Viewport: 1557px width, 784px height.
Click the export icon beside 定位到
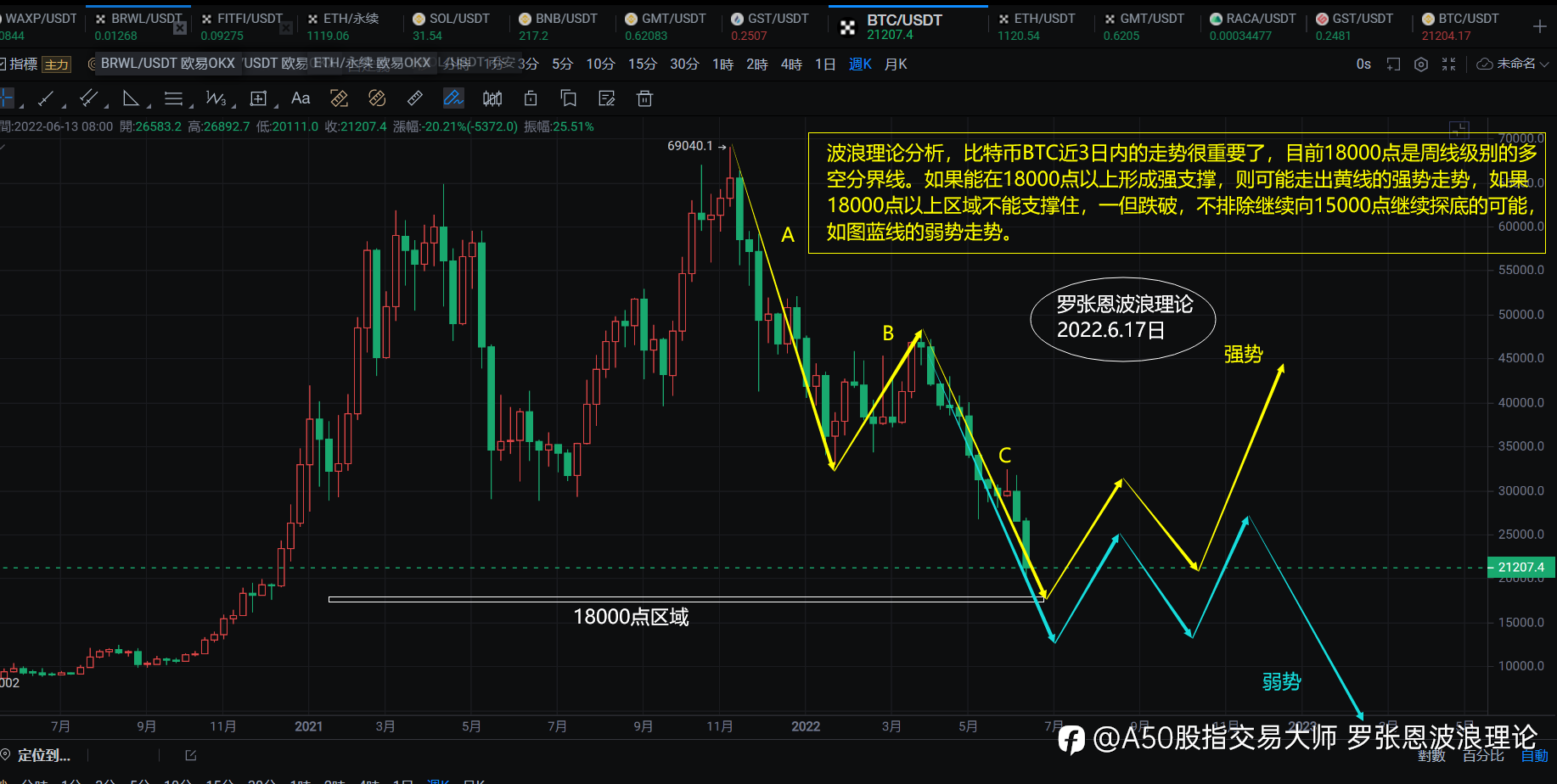[x=190, y=755]
